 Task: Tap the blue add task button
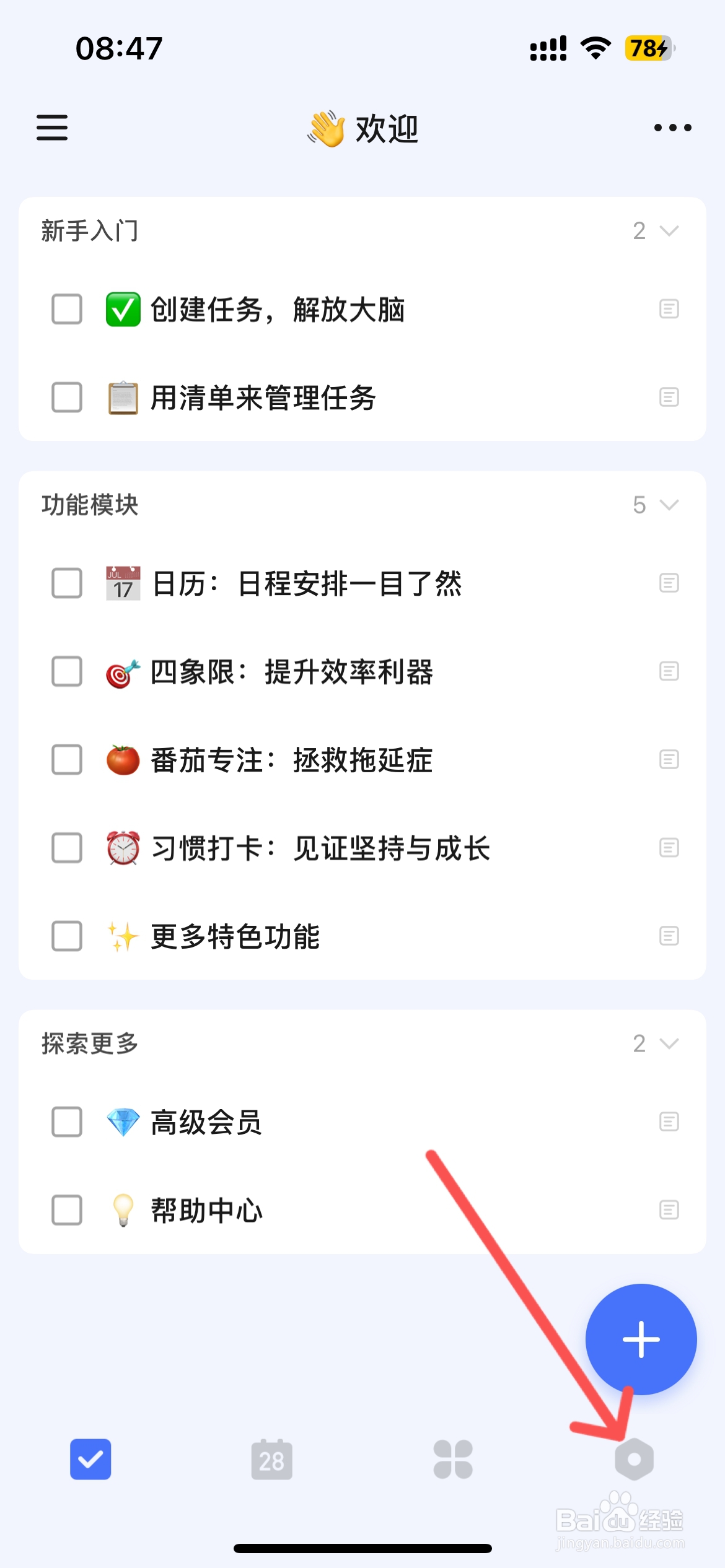(641, 1339)
